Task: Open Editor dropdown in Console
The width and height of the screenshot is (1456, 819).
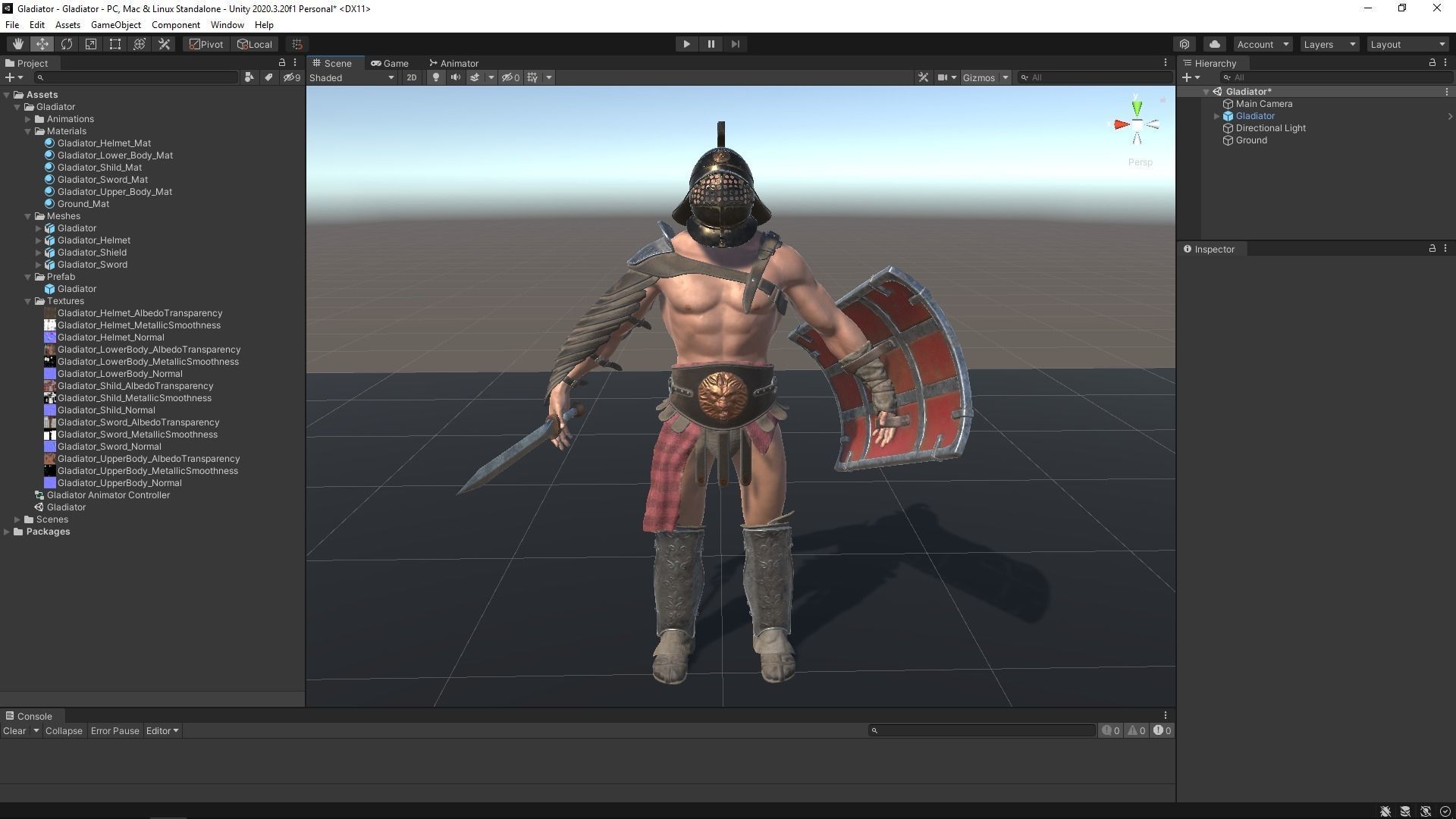Action: coord(162,731)
